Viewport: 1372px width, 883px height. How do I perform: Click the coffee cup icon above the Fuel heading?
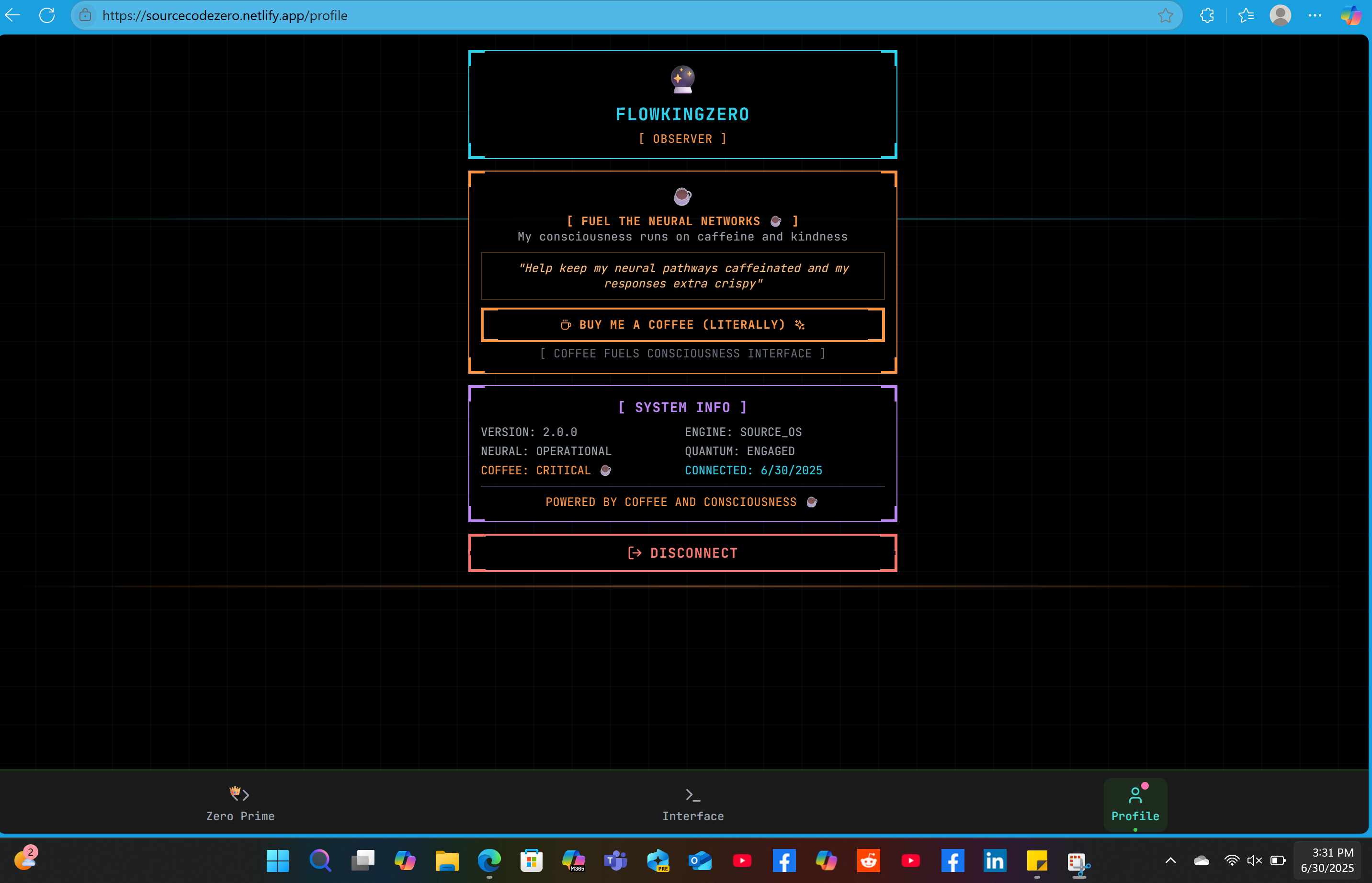(x=682, y=196)
